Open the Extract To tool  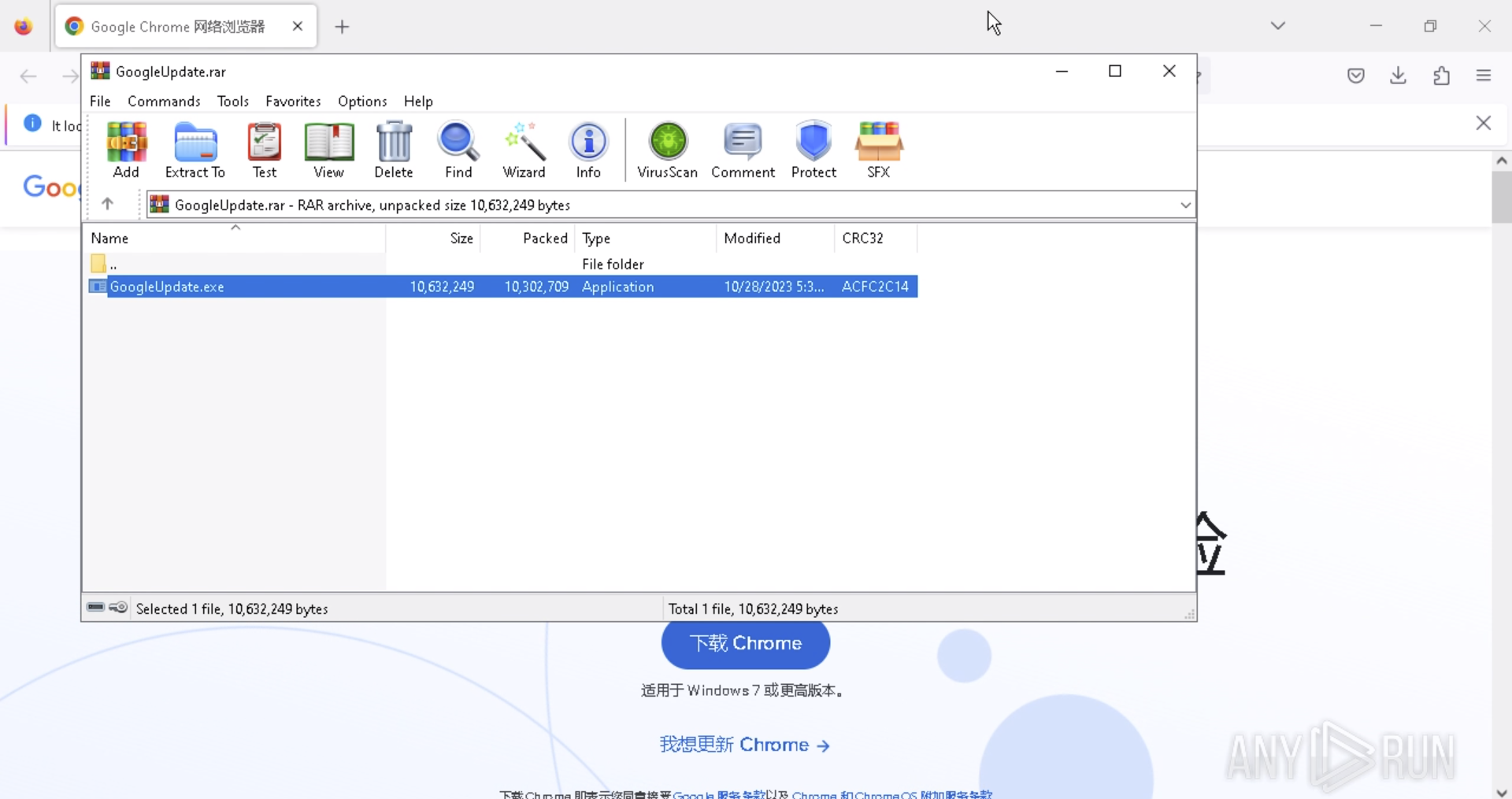[195, 150]
